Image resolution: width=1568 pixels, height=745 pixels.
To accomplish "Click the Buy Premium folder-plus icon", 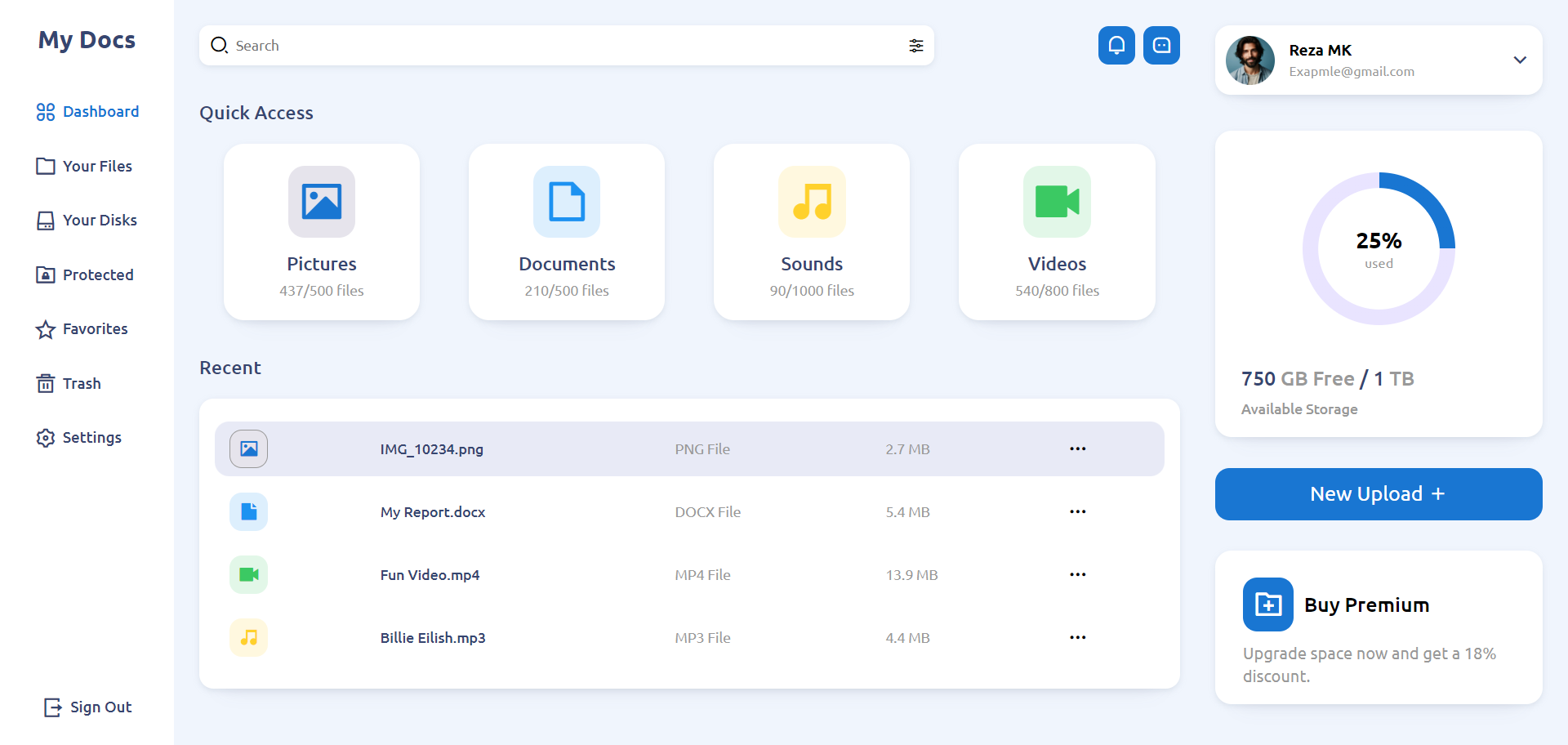I will (x=1268, y=604).
